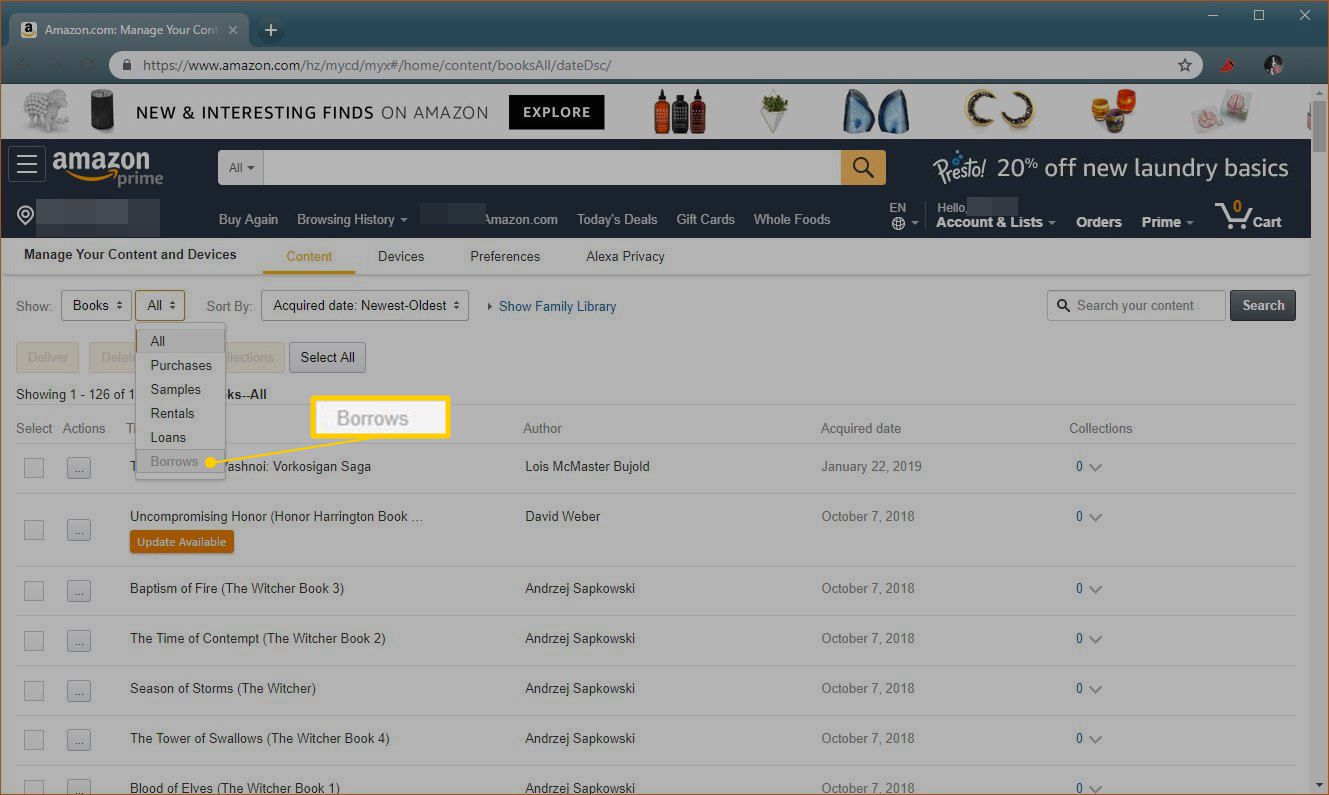Open actions menu for Baptism of Fire
This screenshot has width=1329, height=795.
pyautogui.click(x=79, y=591)
